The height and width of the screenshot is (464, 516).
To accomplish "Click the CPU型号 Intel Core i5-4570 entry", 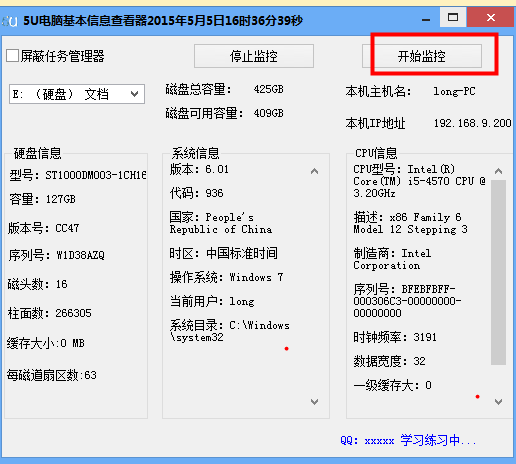I will pos(419,181).
